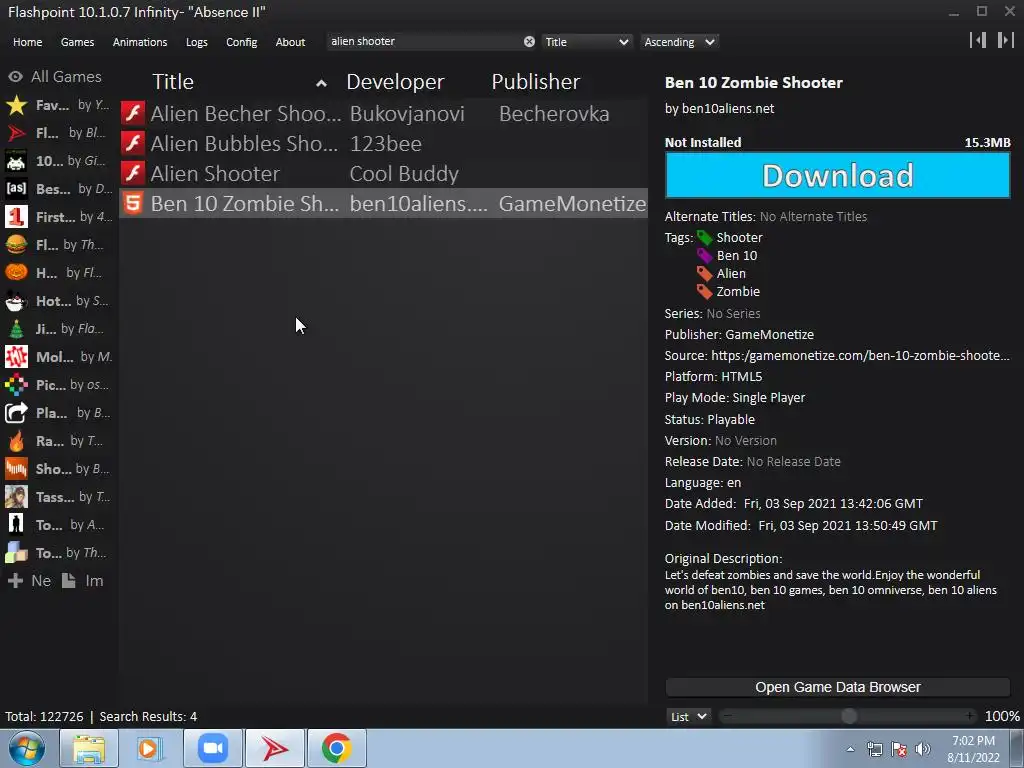Open Google Chrome from the taskbar
The width and height of the screenshot is (1024, 768).
coord(337,748)
